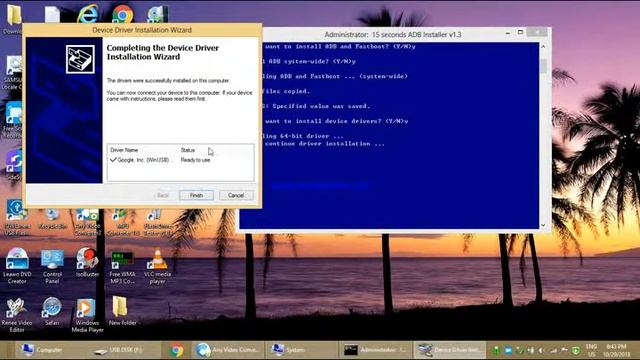This screenshot has width=640, height=360.
Task: Open Chrome from the taskbar
Action: tap(177, 350)
